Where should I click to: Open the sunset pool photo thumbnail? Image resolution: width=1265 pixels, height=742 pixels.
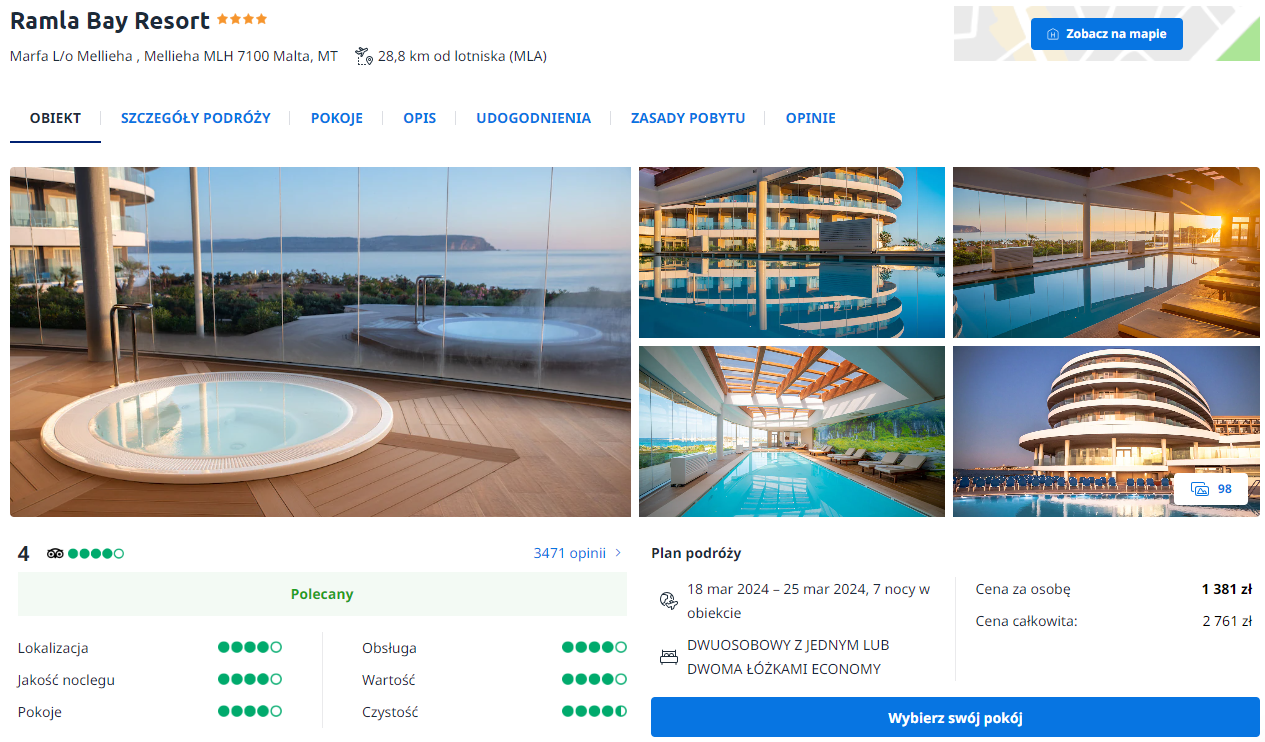click(1106, 252)
